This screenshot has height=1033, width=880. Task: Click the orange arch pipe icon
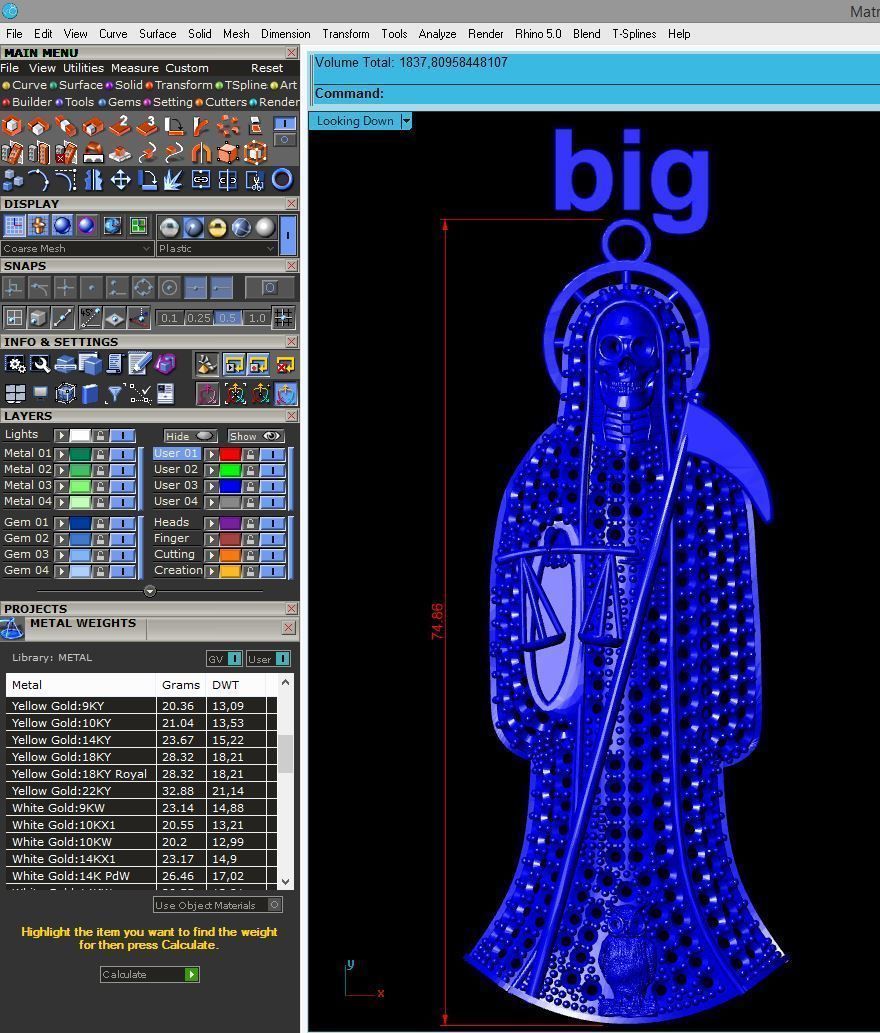(x=201, y=152)
